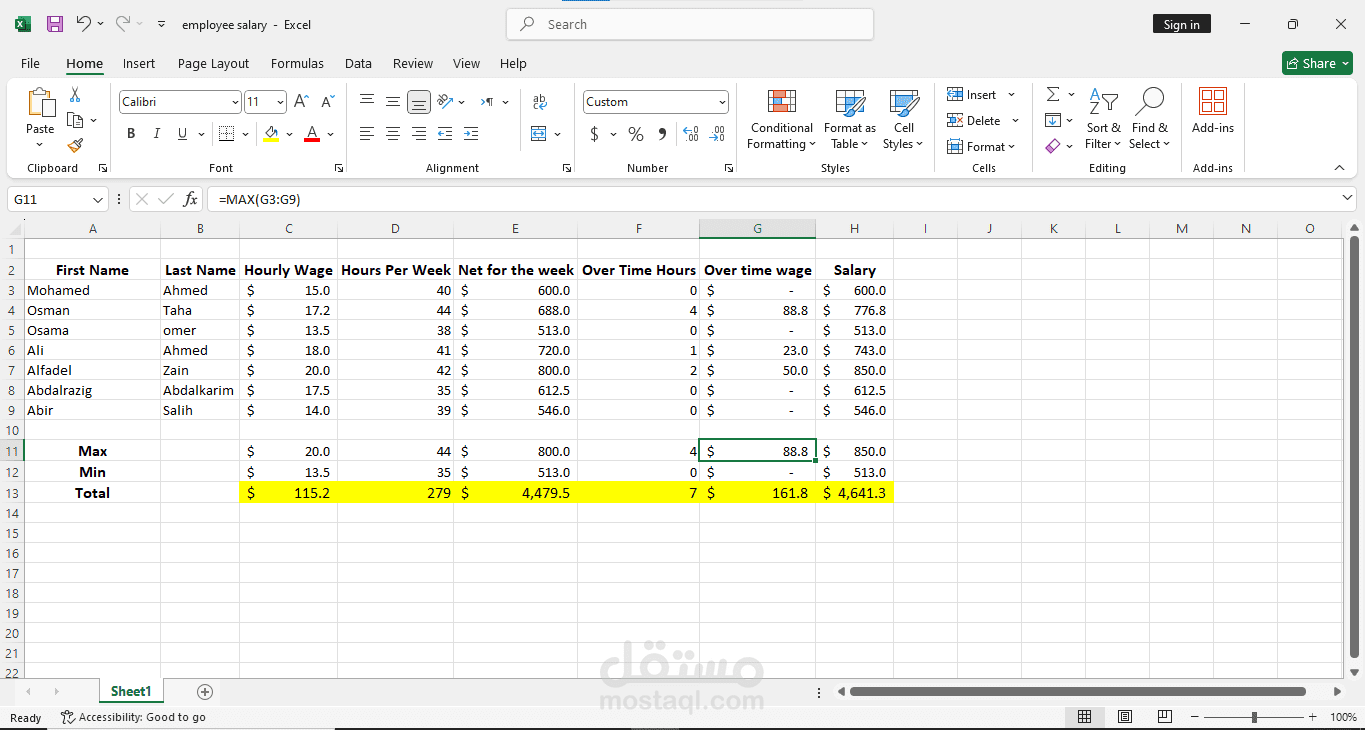
Task: Open the Calibri font name dropdown
Action: coord(235,102)
